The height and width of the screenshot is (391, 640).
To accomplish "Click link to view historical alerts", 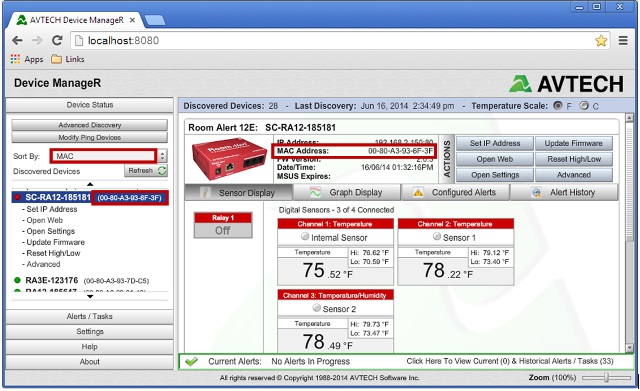I will pyautogui.click(x=510, y=361).
